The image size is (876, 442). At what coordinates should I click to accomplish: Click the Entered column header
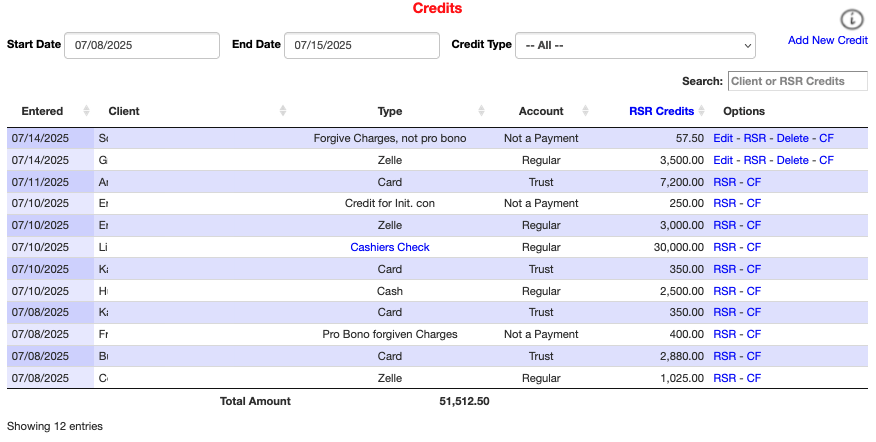click(42, 111)
